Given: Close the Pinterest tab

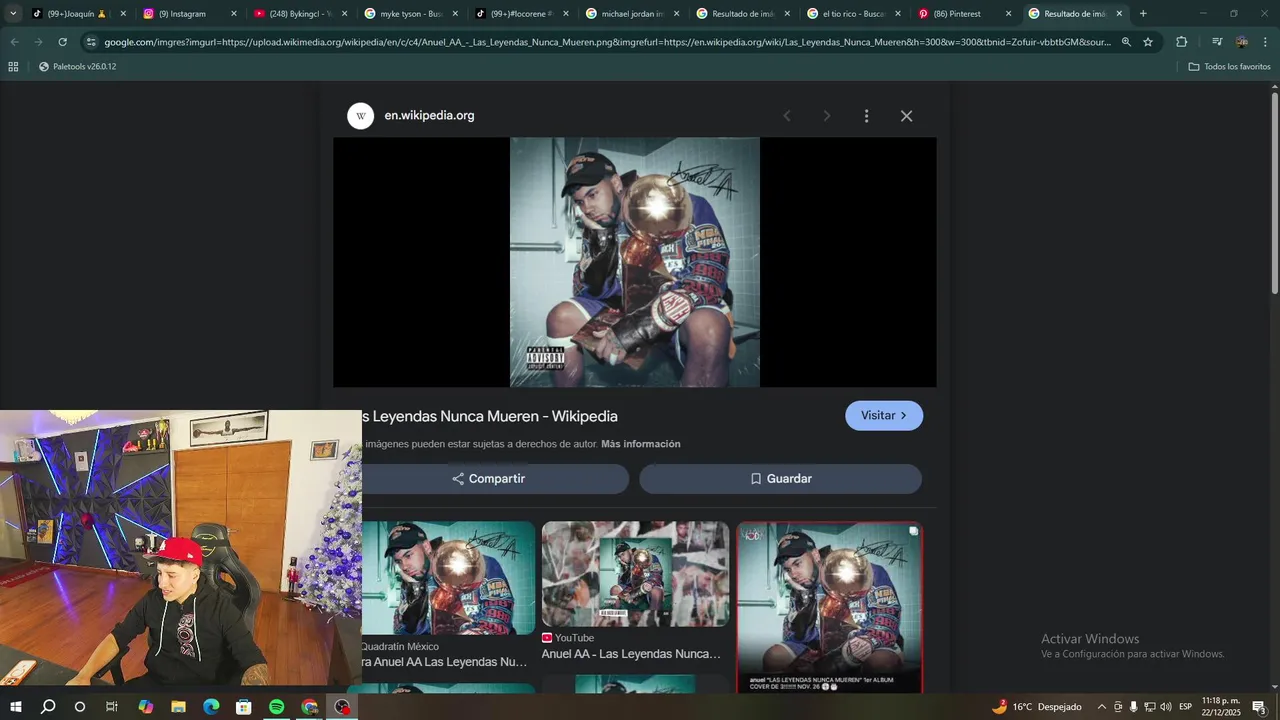Looking at the screenshot, I should point(1008,14).
